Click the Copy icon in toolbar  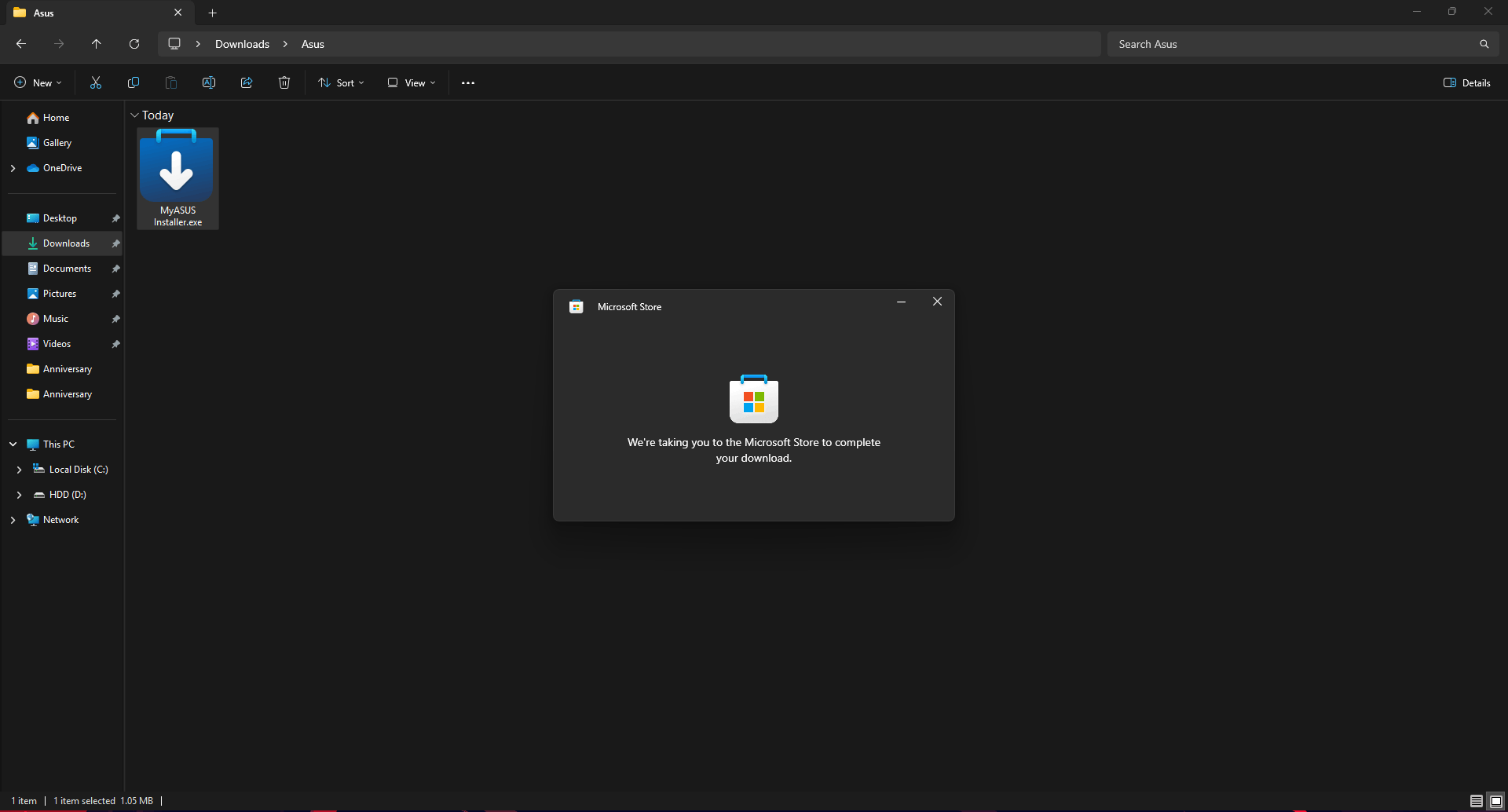134,82
